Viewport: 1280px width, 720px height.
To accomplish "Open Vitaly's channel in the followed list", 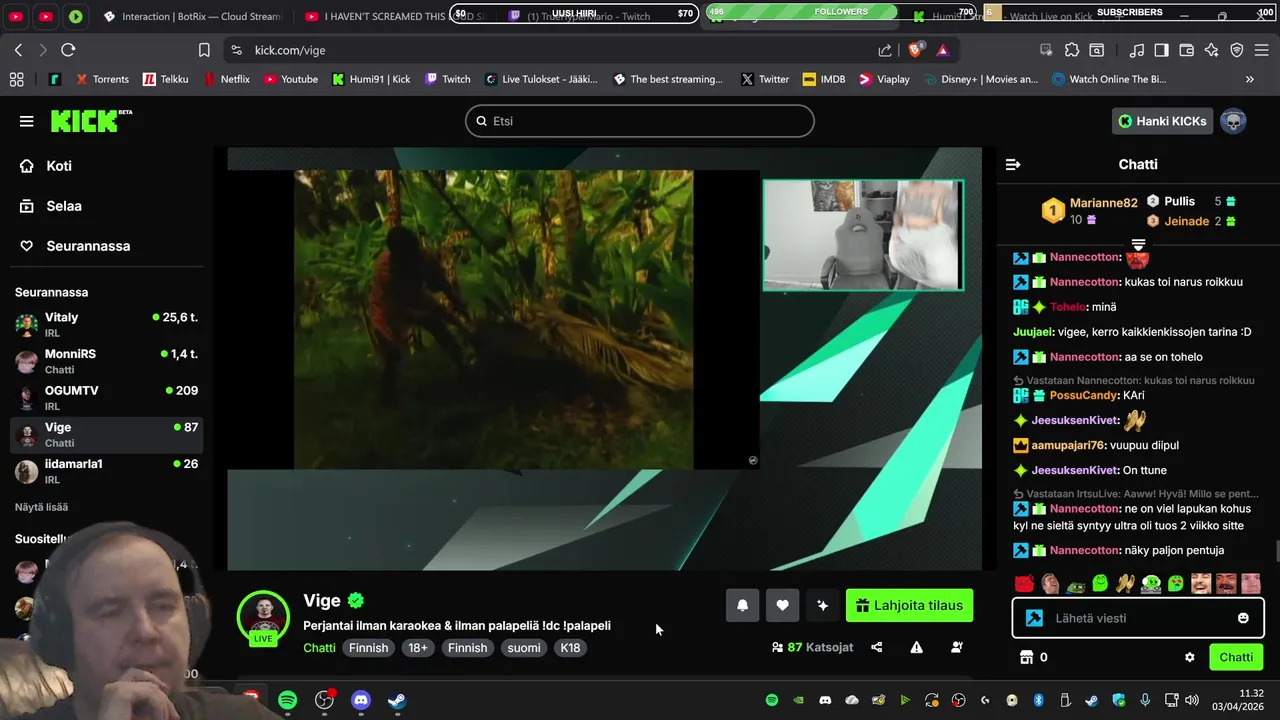I will pyautogui.click(x=106, y=324).
